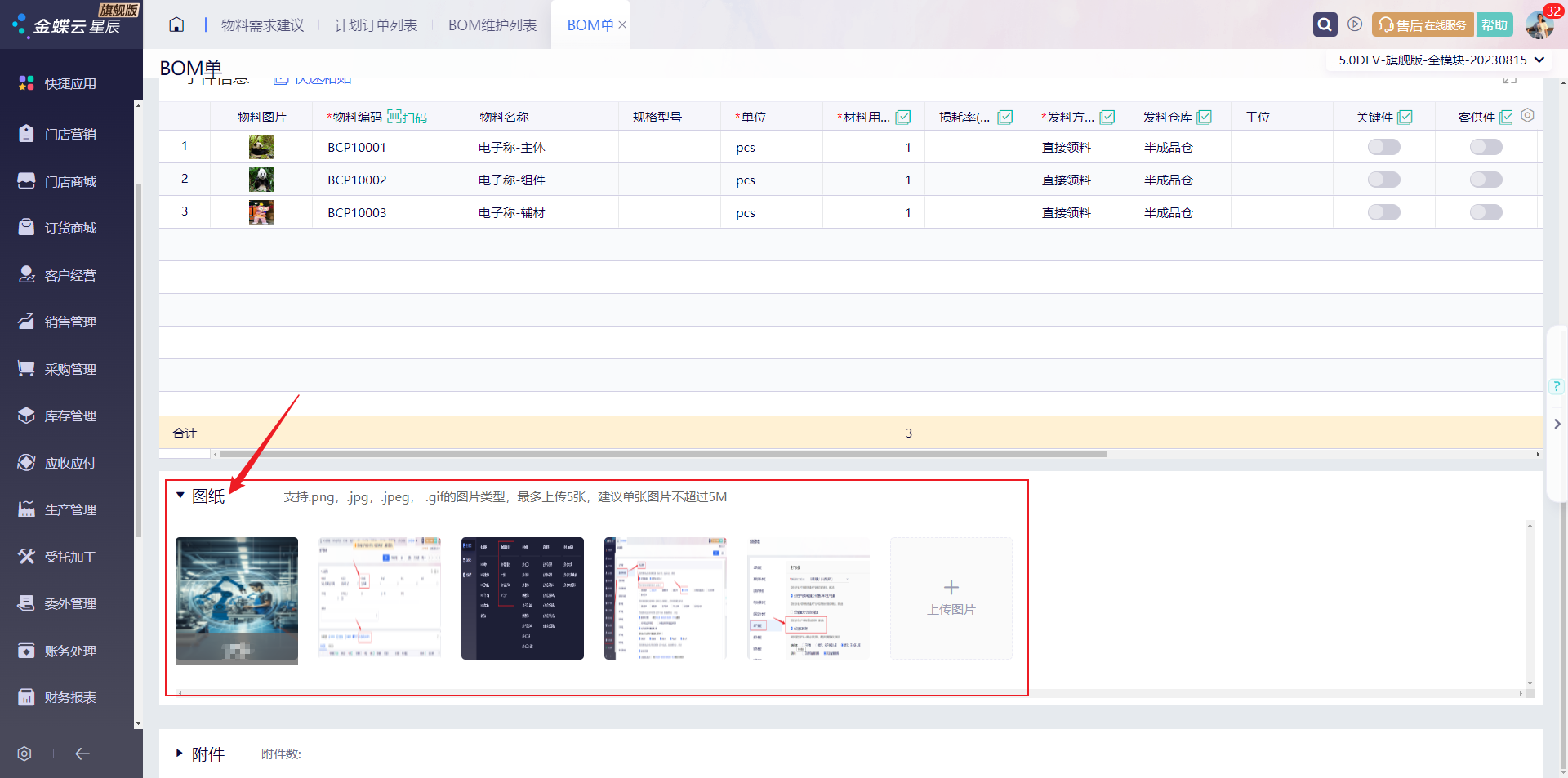Viewport: 1568px width, 778px height.
Task: Toggle 客供件 switch for BCP10001
Action: coord(1486,147)
